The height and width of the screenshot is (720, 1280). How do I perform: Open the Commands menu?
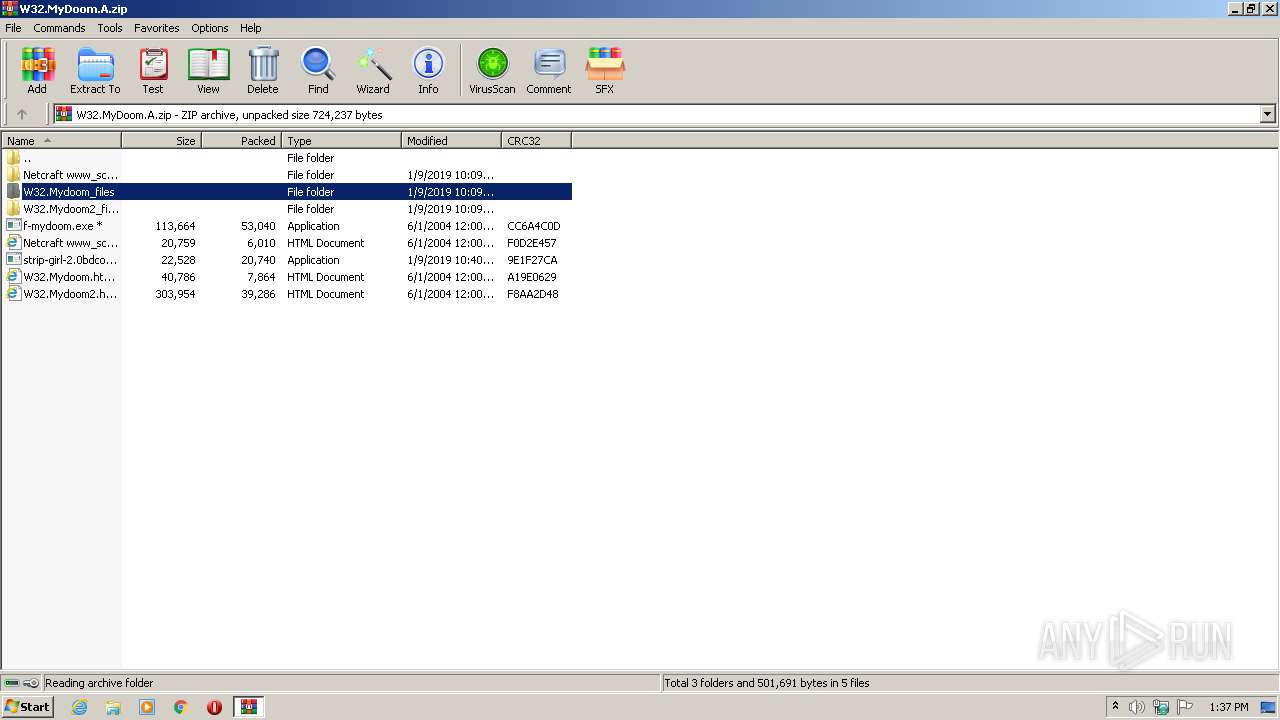pos(59,28)
